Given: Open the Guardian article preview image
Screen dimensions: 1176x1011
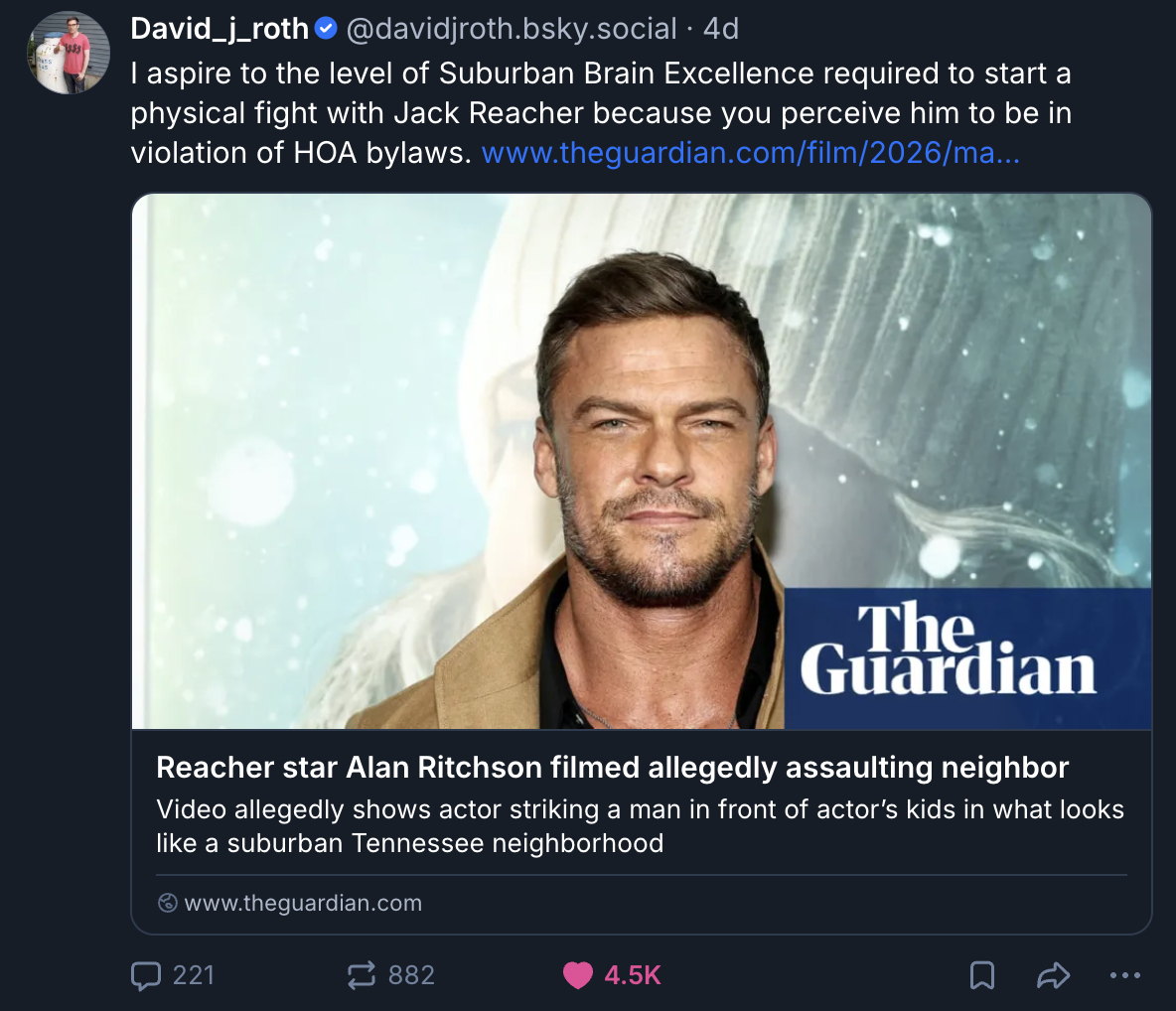Looking at the screenshot, I should click(642, 461).
